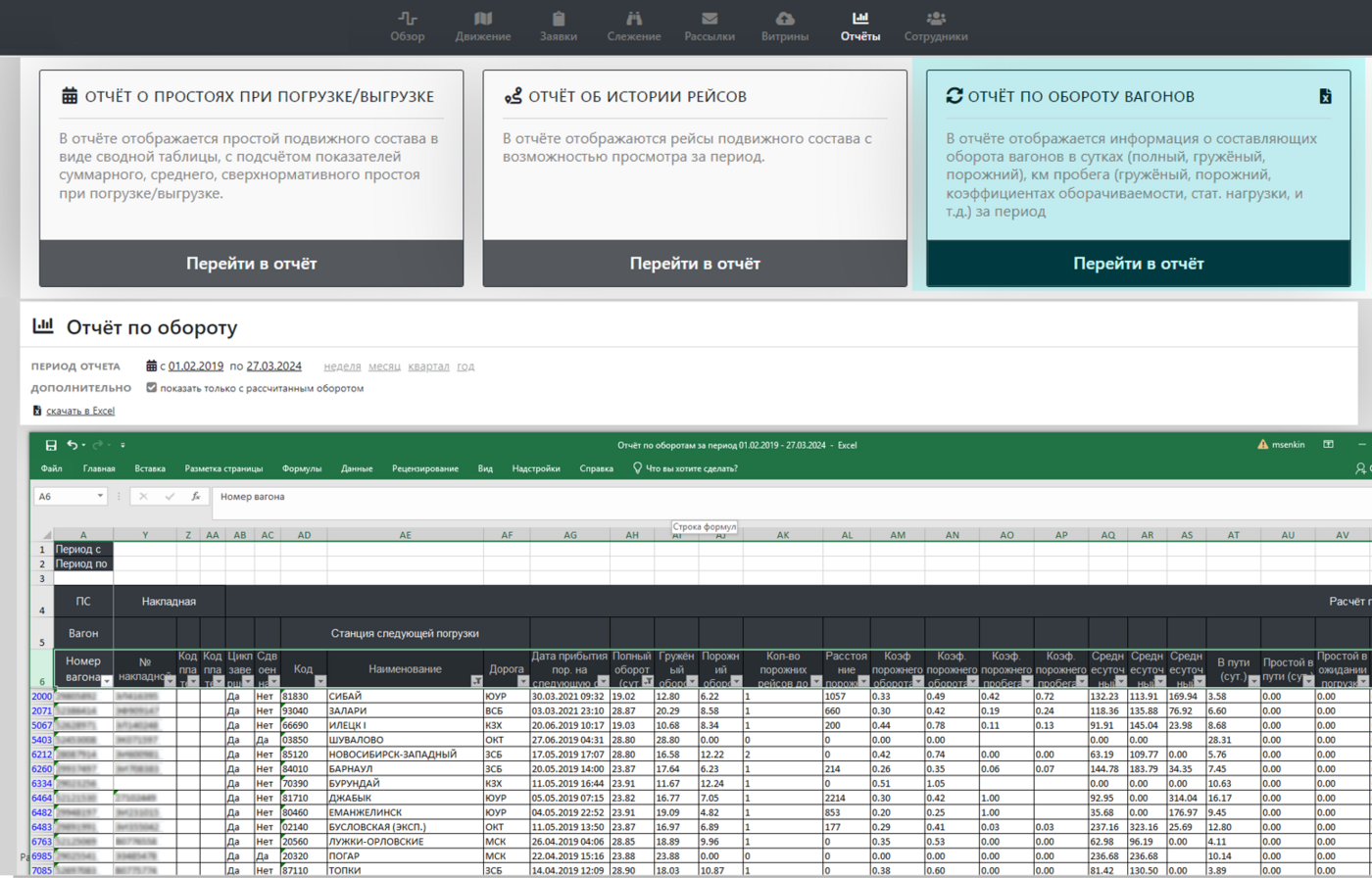
Task: Open Витрины using the cloud icon
Action: 783,19
